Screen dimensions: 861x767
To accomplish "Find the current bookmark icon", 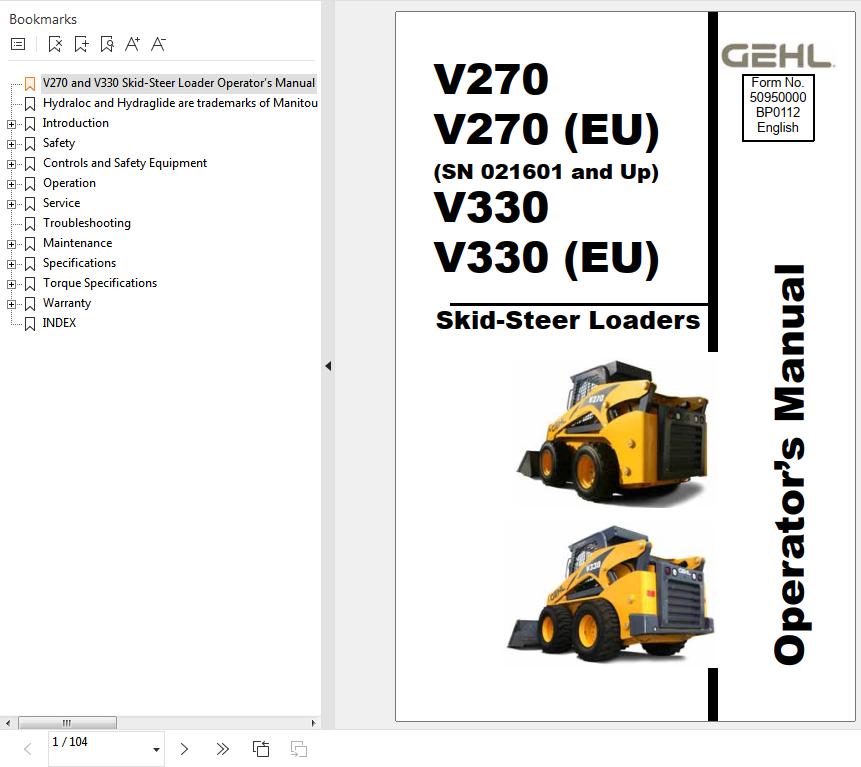I will point(107,44).
